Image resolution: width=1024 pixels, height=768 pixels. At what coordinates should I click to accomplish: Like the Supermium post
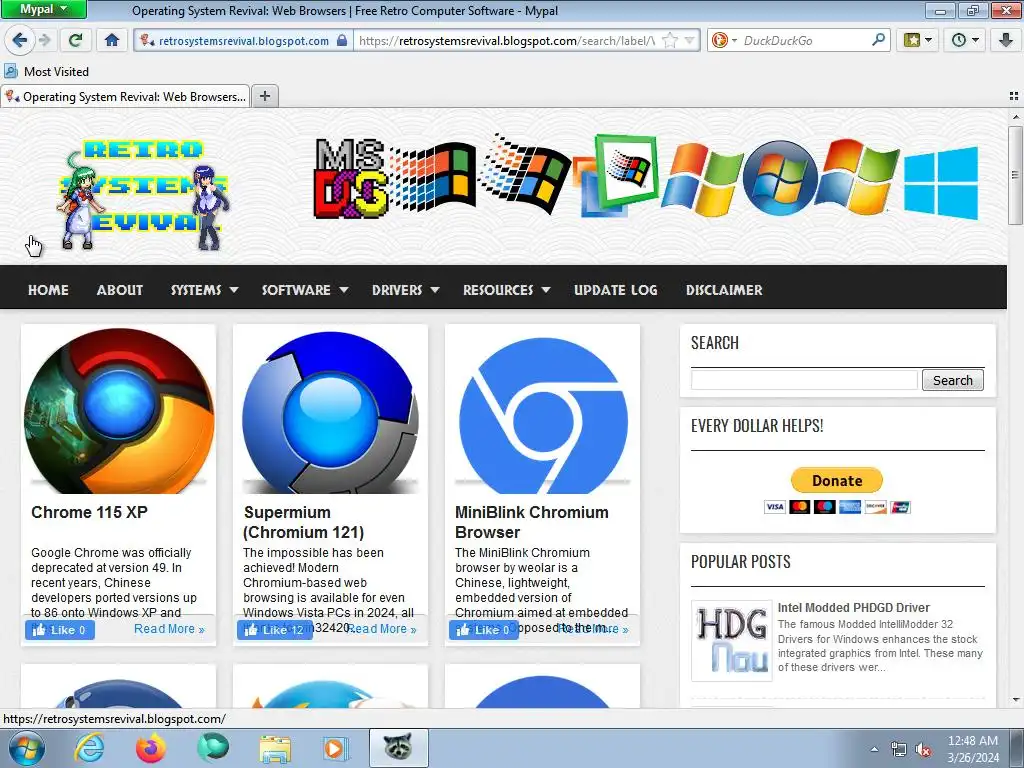click(x=274, y=630)
